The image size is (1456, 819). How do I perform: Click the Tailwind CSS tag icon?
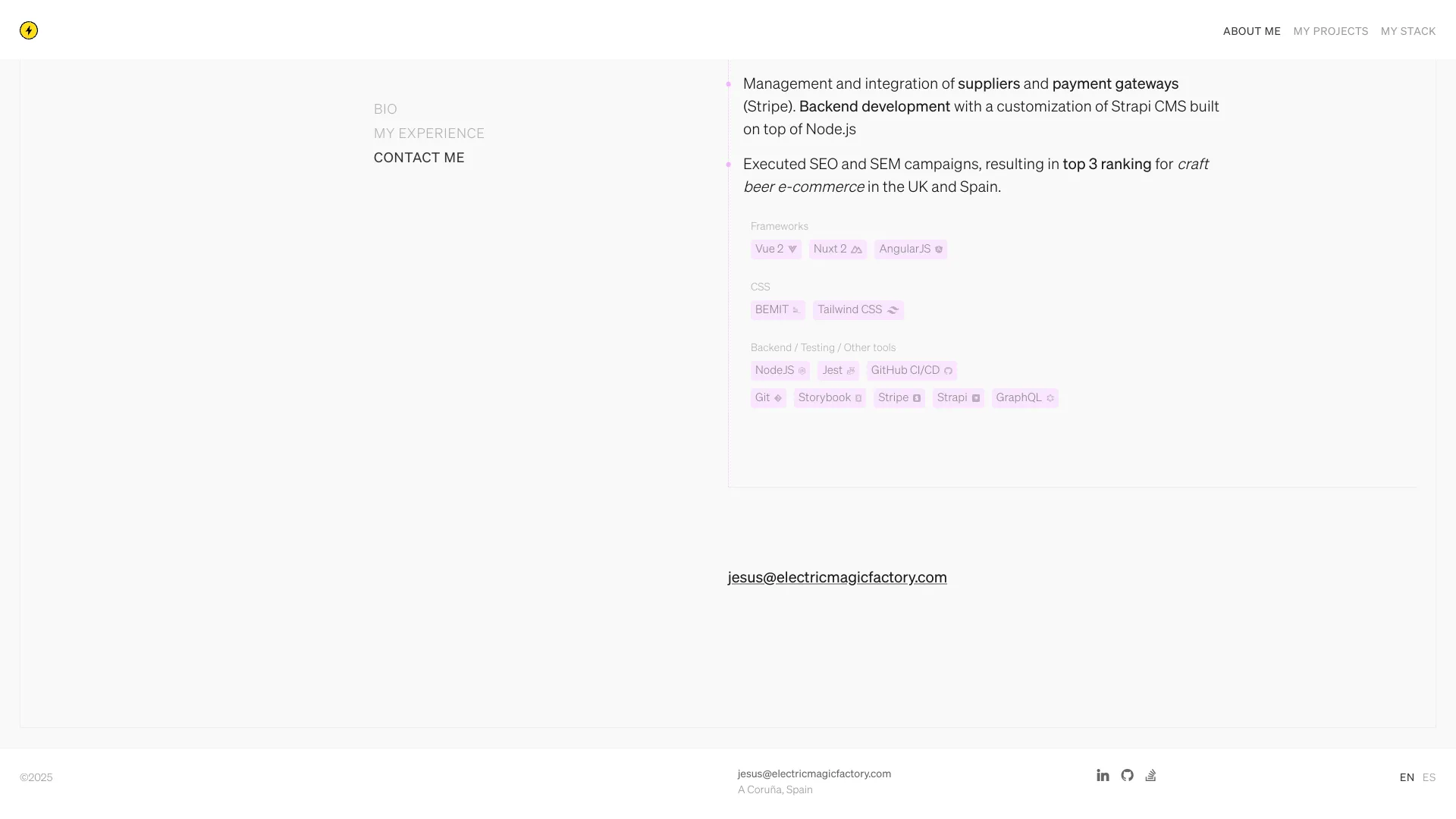[x=892, y=309]
